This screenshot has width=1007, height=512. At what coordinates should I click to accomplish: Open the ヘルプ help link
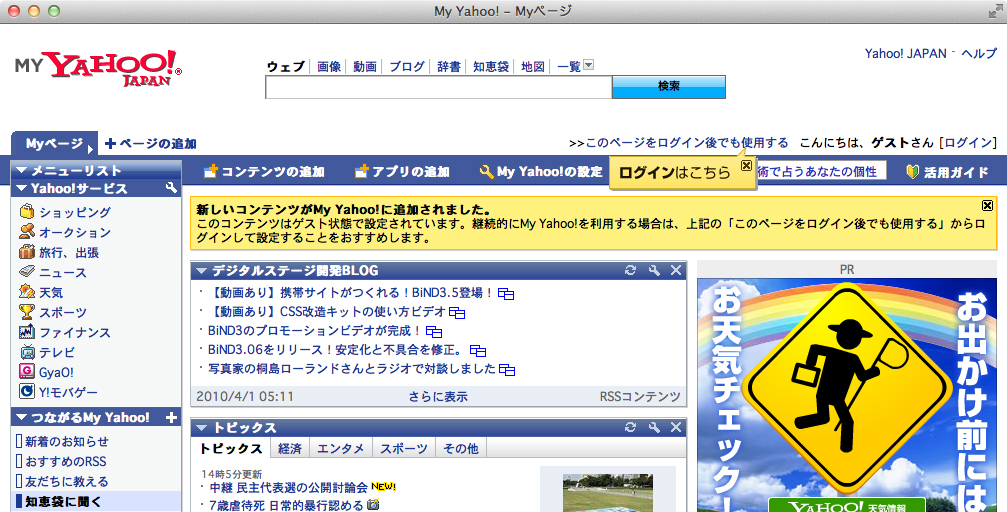tap(979, 53)
